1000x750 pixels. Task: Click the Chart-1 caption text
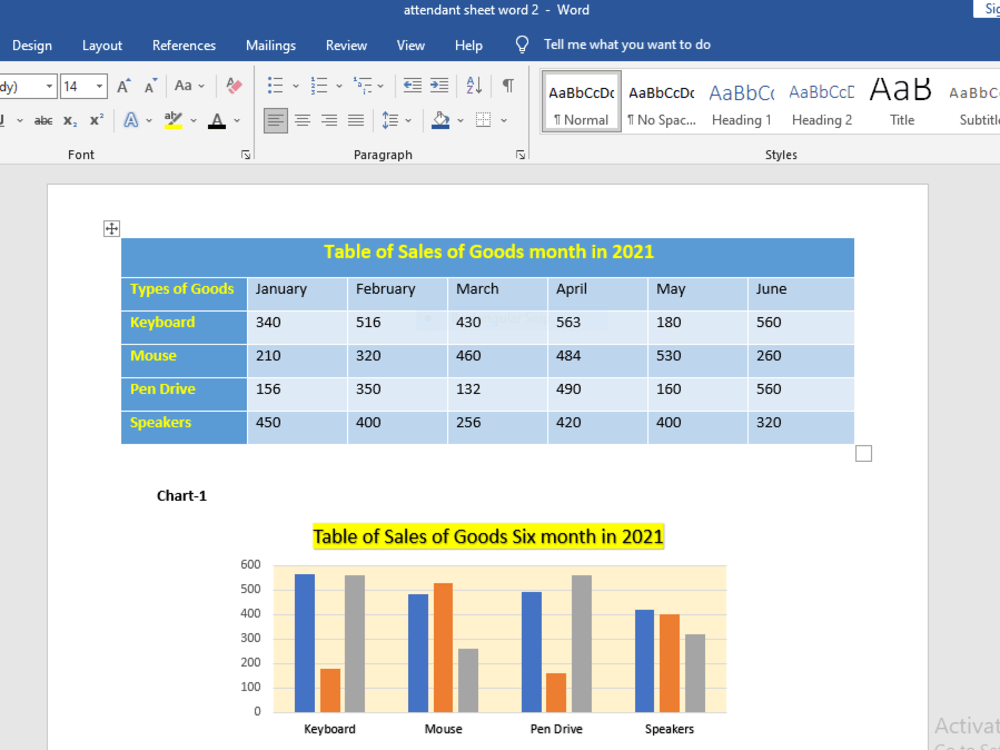click(x=182, y=496)
